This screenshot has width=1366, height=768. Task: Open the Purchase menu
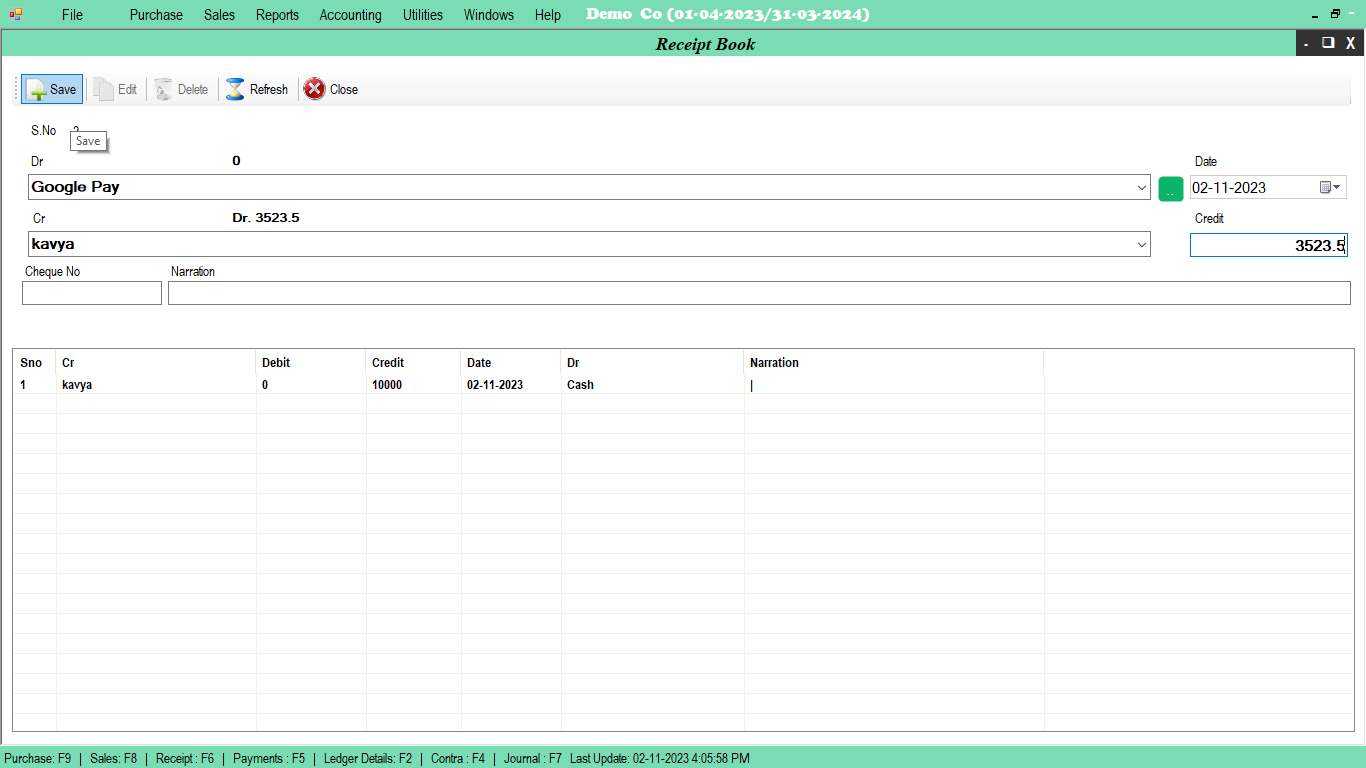tap(156, 15)
